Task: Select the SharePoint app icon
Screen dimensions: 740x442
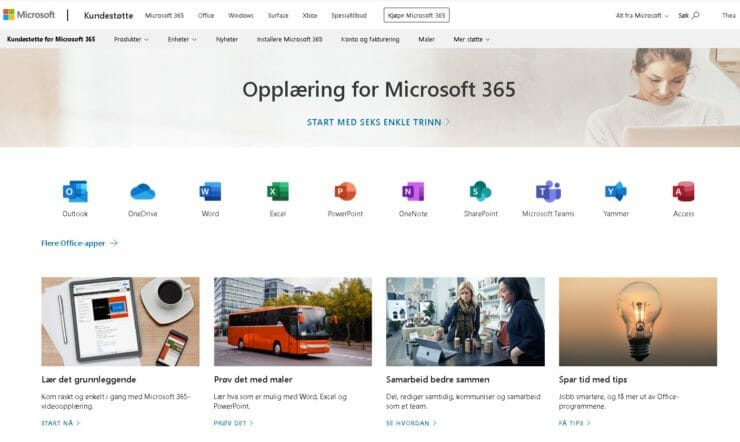Action: (480, 192)
